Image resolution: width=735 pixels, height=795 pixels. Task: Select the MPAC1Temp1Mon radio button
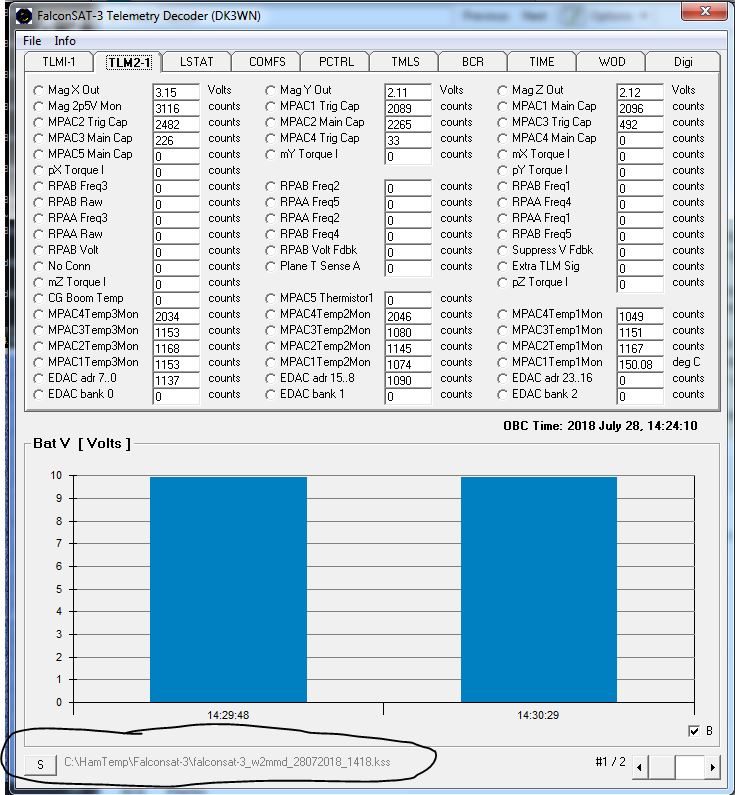click(x=502, y=363)
